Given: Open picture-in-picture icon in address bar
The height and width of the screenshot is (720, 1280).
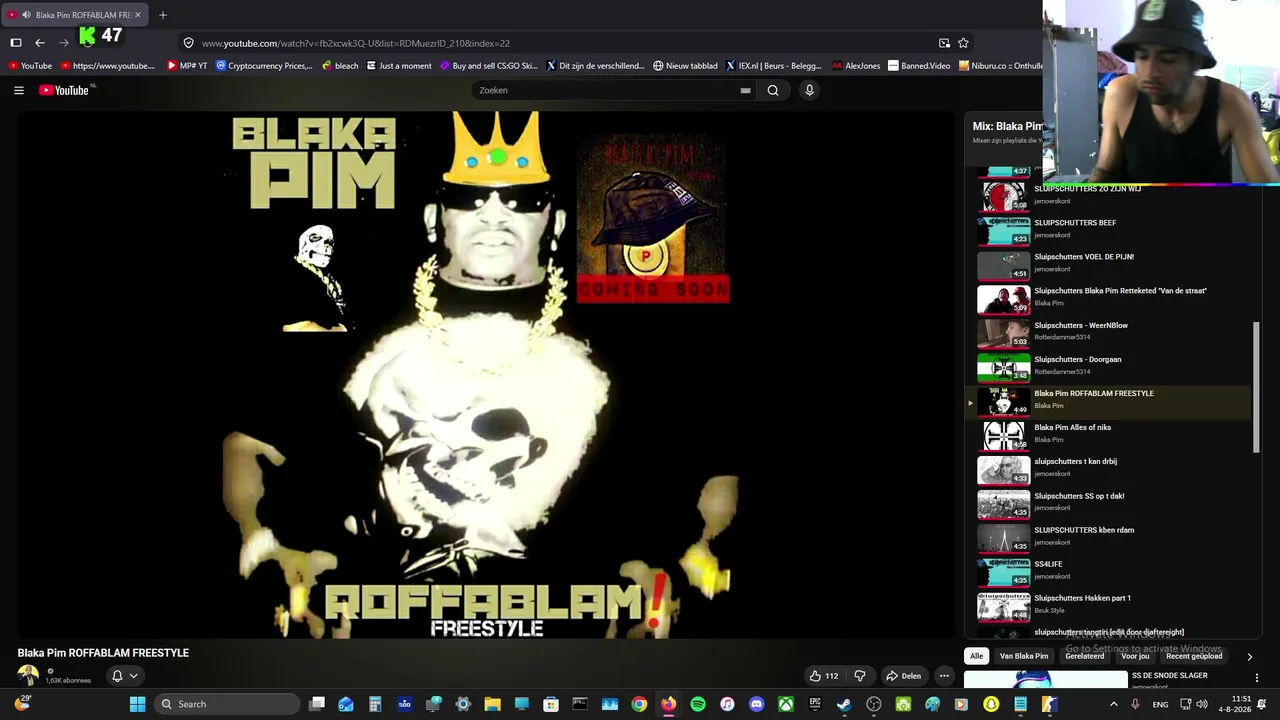Looking at the screenshot, I should click(944, 43).
